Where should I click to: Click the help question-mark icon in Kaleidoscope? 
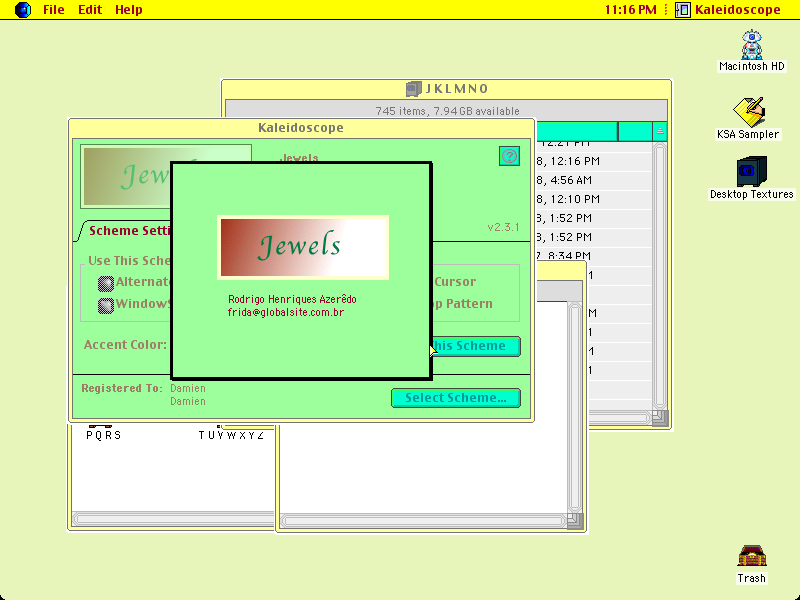[x=509, y=156]
